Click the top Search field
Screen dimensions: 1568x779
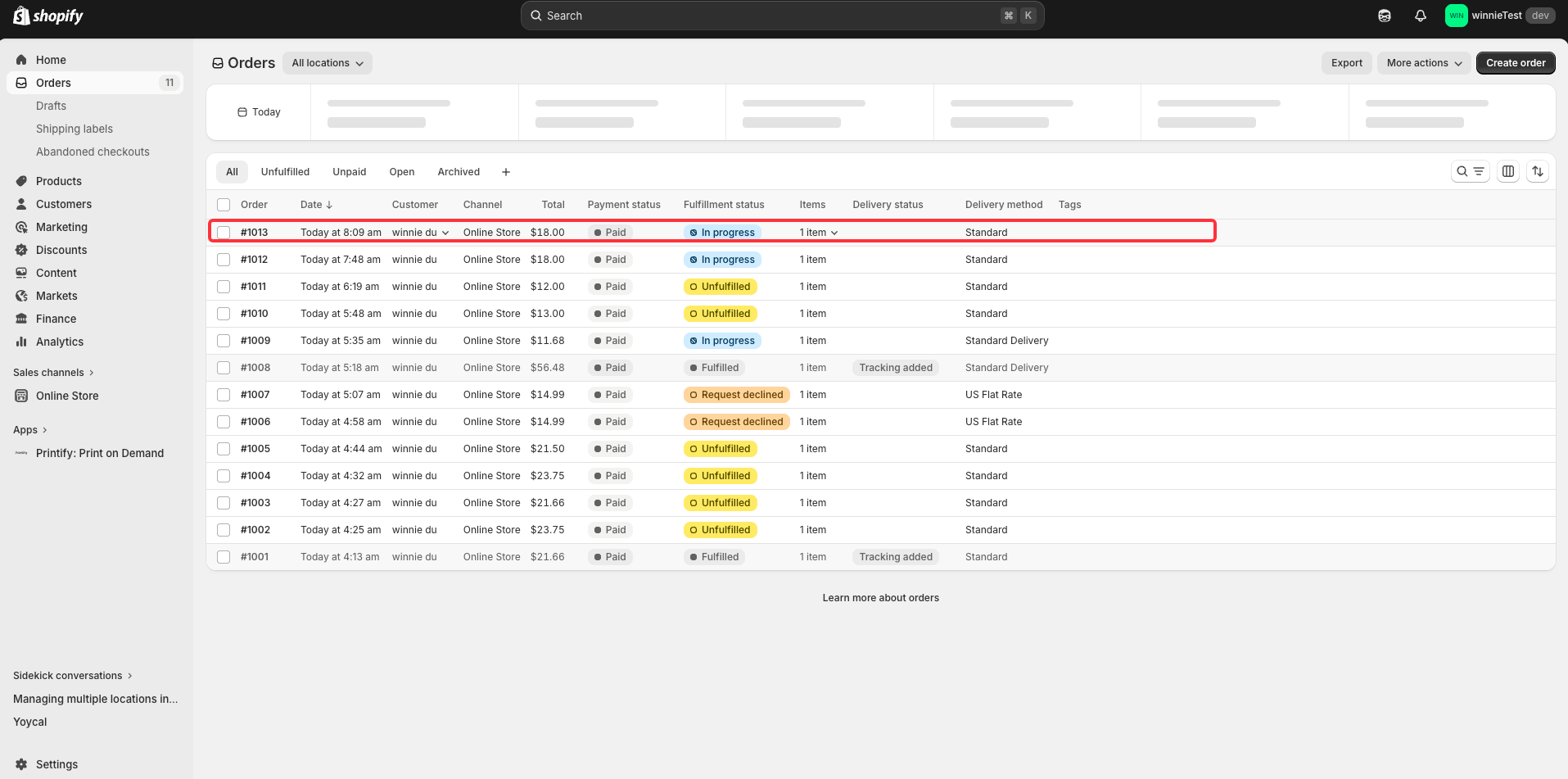point(782,16)
